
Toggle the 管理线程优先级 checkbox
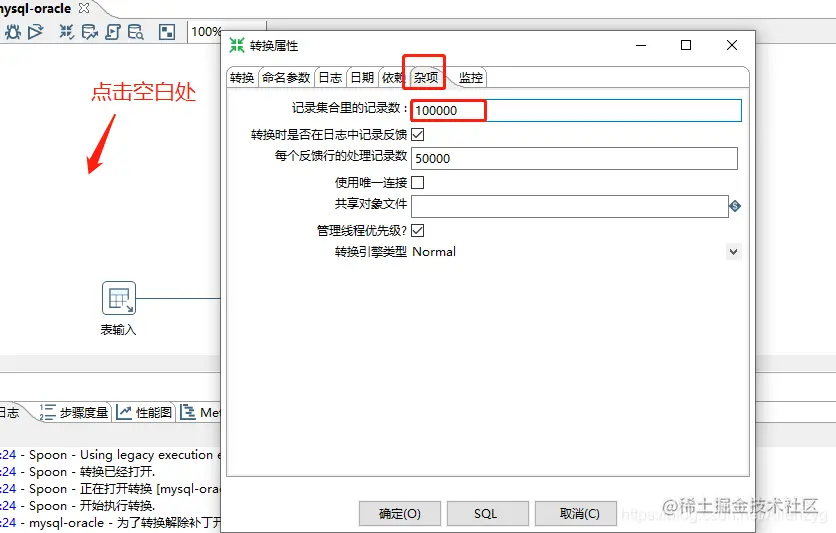point(418,230)
